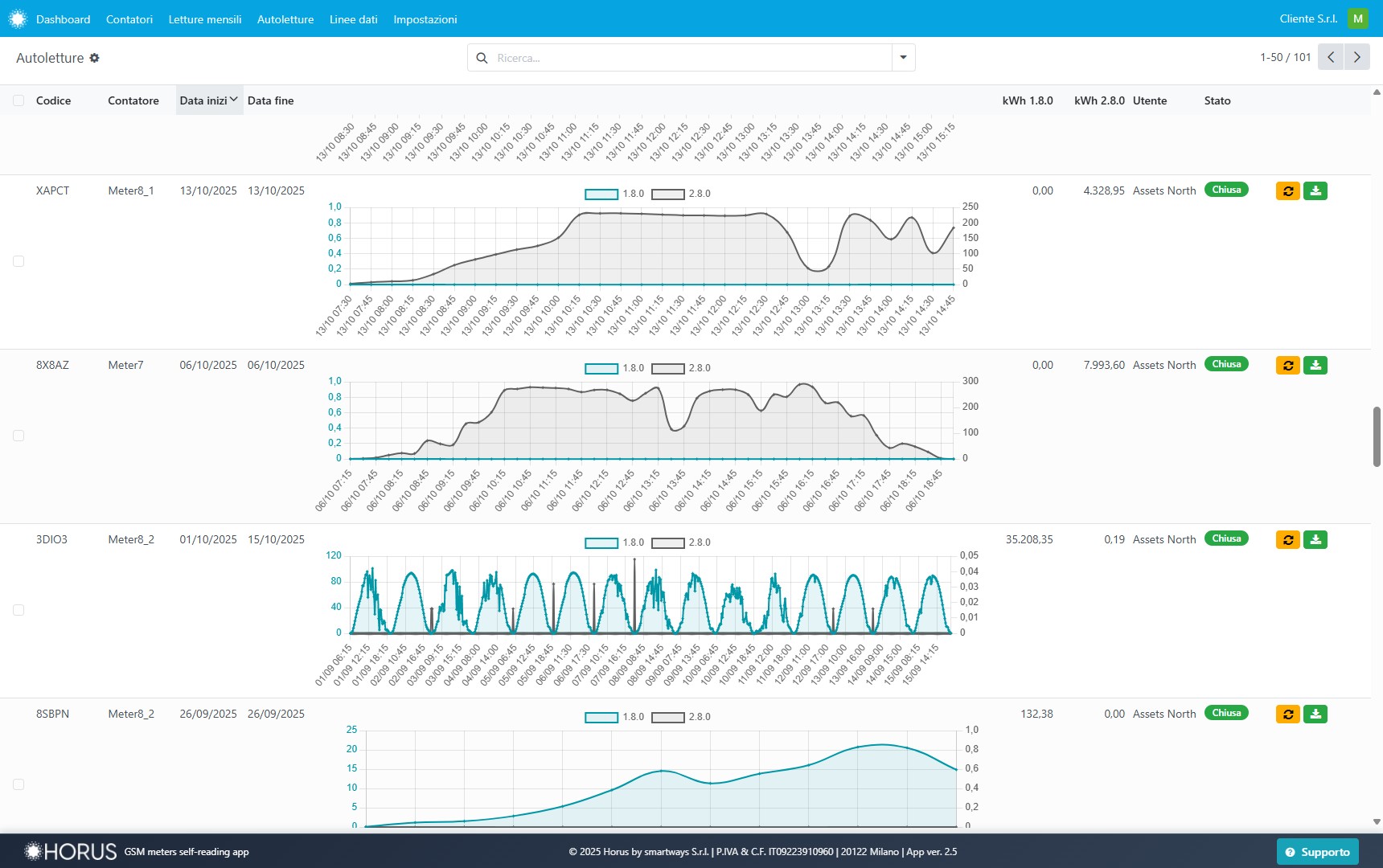Toggle the select-all checkbox in header
The image size is (1383, 868).
18,100
